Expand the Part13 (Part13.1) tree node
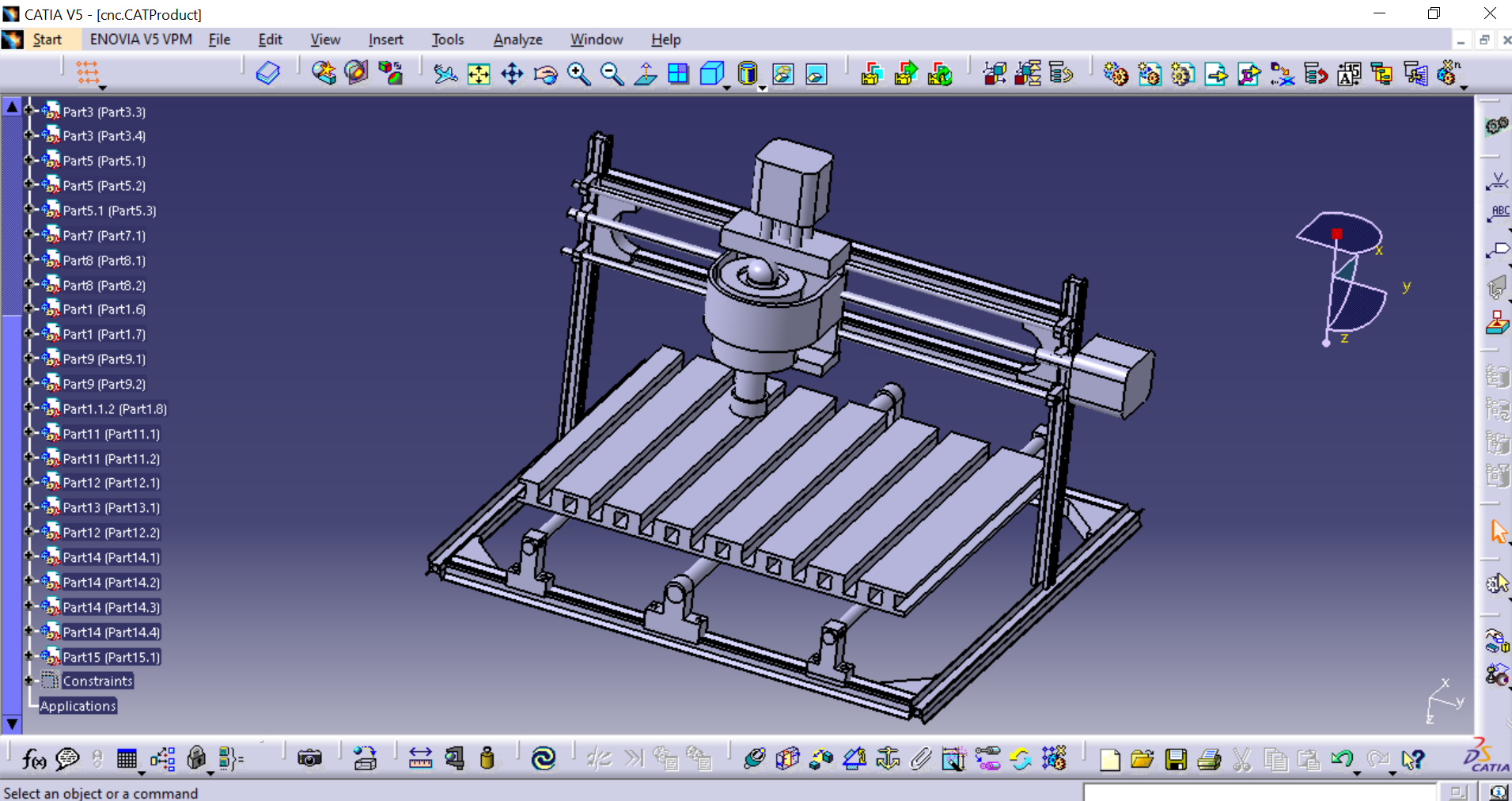The height and width of the screenshot is (801, 1512). click(28, 507)
